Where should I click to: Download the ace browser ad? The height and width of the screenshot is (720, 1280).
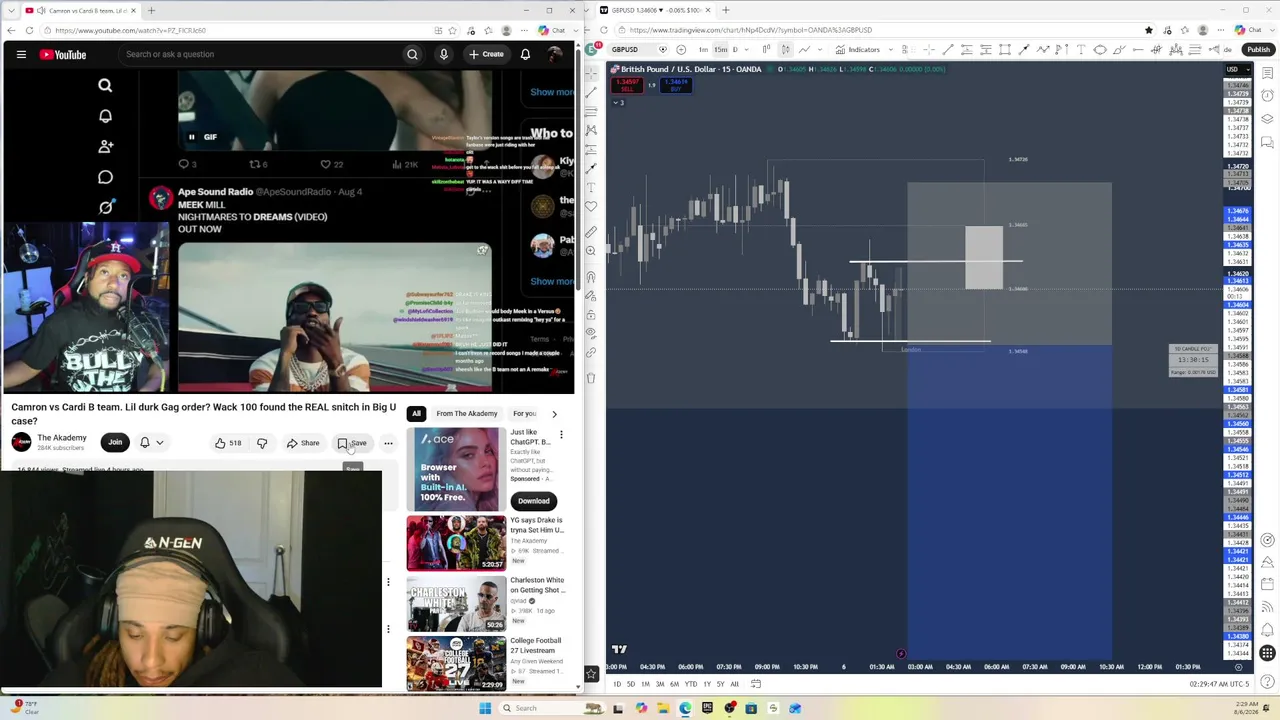pos(534,501)
